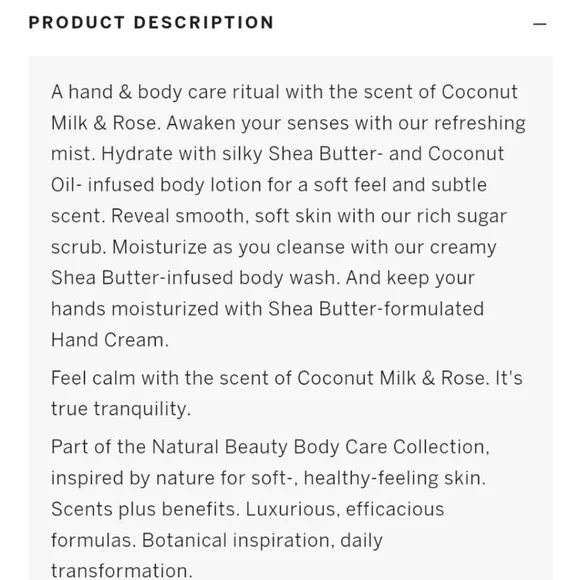This screenshot has height=580, width=580.
Task: Click the line 'formulas. Botanical inspiration, daily'
Action: click(217, 540)
